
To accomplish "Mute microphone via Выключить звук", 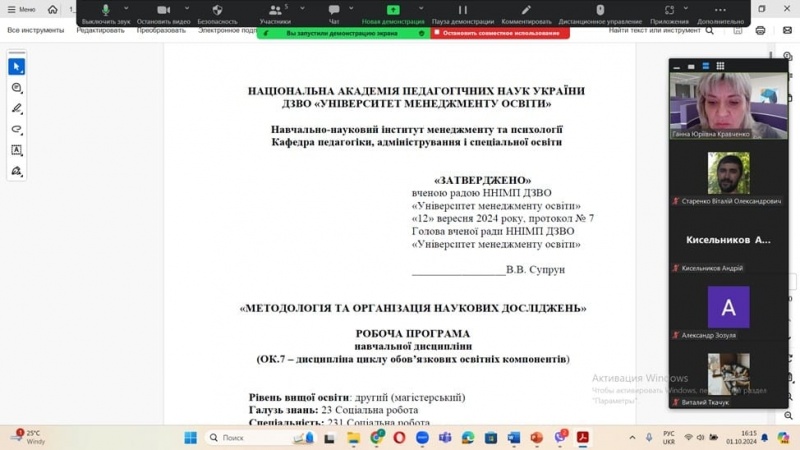I will [105, 12].
